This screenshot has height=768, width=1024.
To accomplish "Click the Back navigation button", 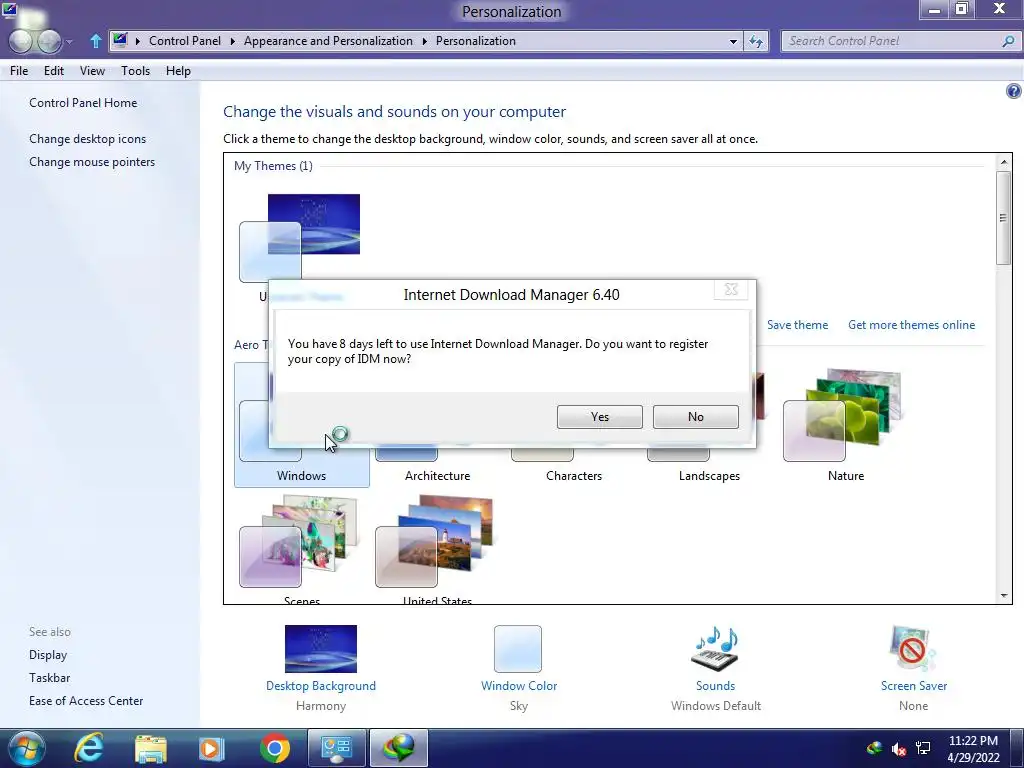I will pos(21,41).
